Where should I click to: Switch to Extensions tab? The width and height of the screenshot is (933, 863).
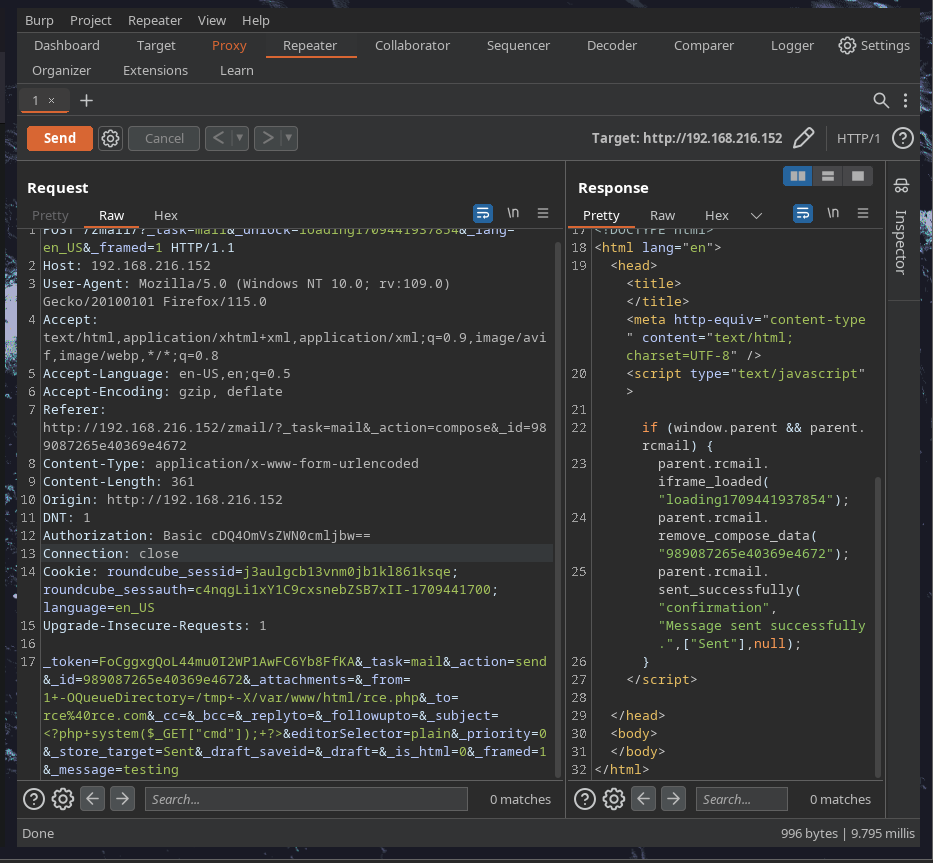pyautogui.click(x=155, y=70)
